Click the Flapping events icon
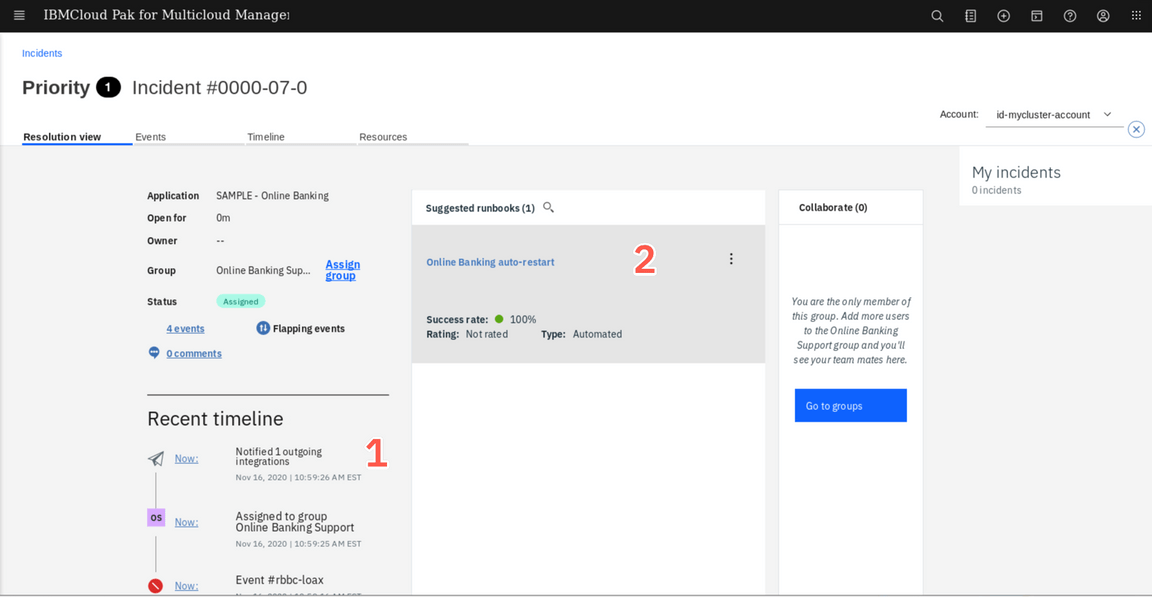1152x597 pixels. (263, 328)
